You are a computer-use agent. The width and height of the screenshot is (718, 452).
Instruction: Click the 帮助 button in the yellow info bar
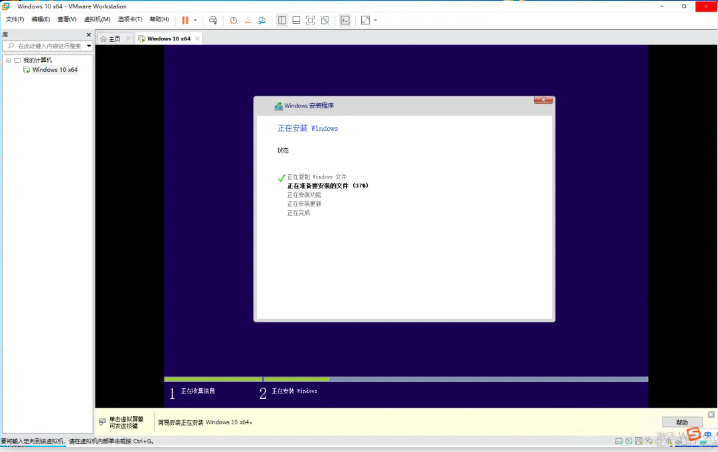tap(681, 422)
